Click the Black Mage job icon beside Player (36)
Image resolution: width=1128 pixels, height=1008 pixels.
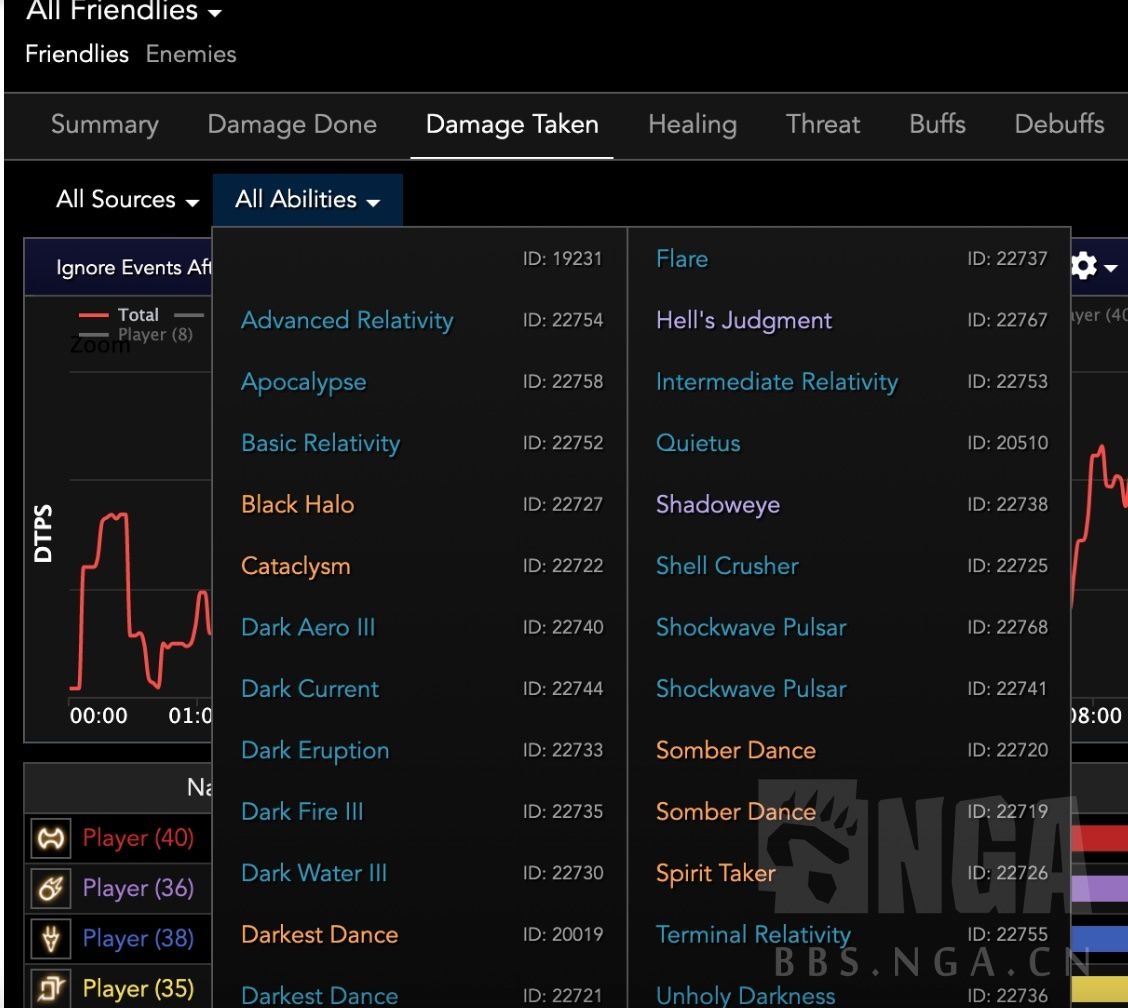(x=50, y=888)
